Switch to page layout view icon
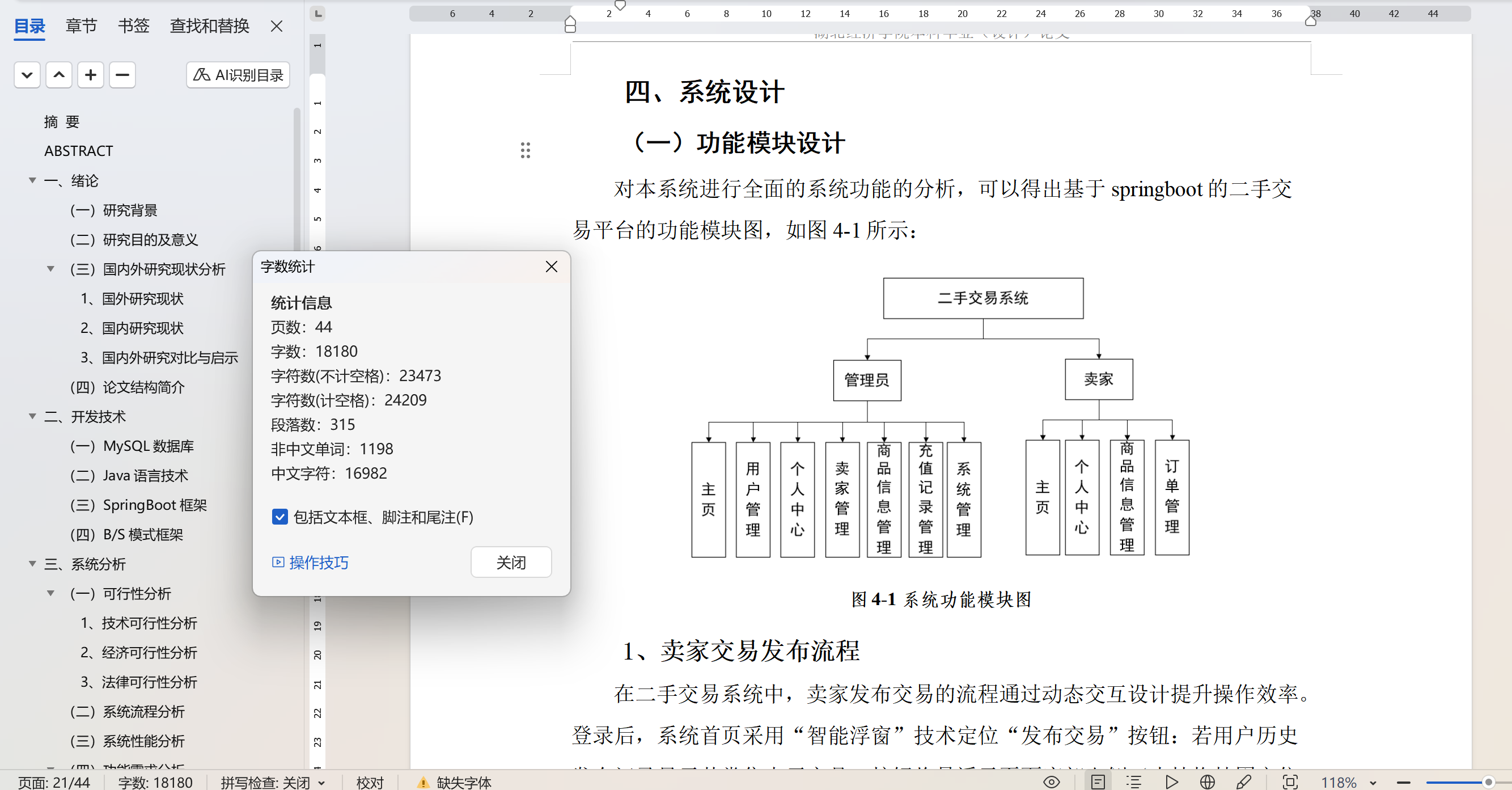1512x790 pixels. click(x=1098, y=782)
